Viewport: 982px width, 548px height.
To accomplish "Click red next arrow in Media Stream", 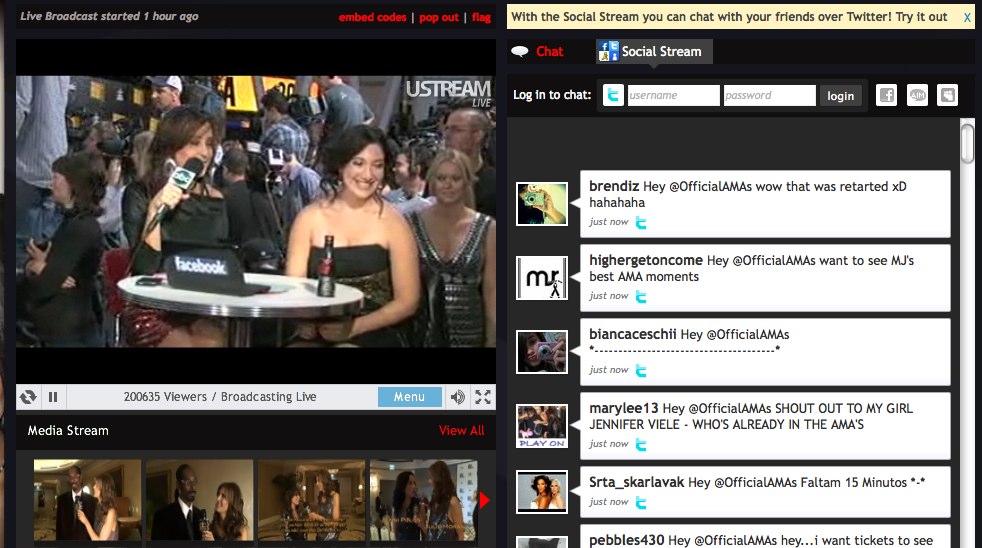I will pyautogui.click(x=485, y=500).
